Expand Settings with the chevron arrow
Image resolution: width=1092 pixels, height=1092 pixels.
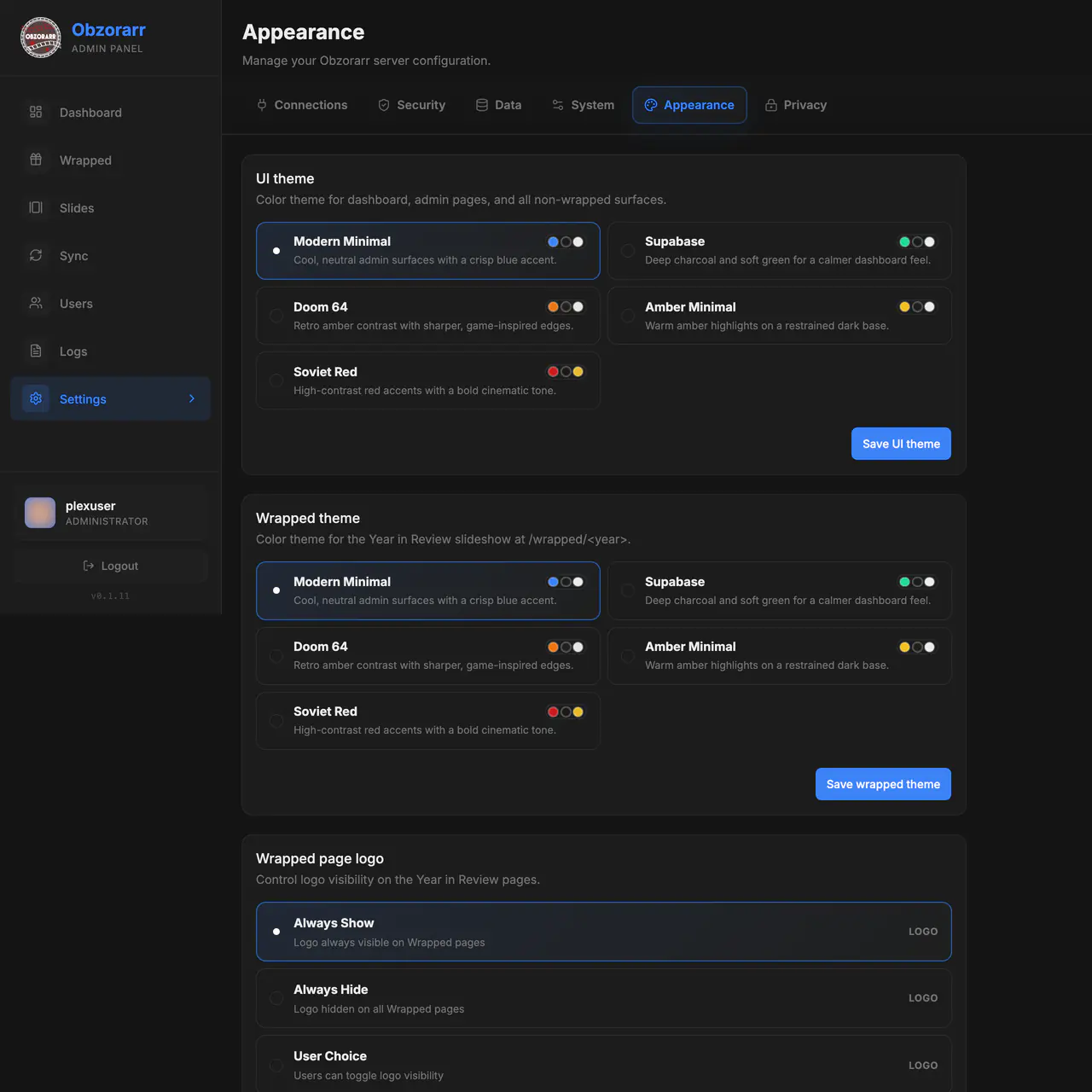click(x=192, y=398)
